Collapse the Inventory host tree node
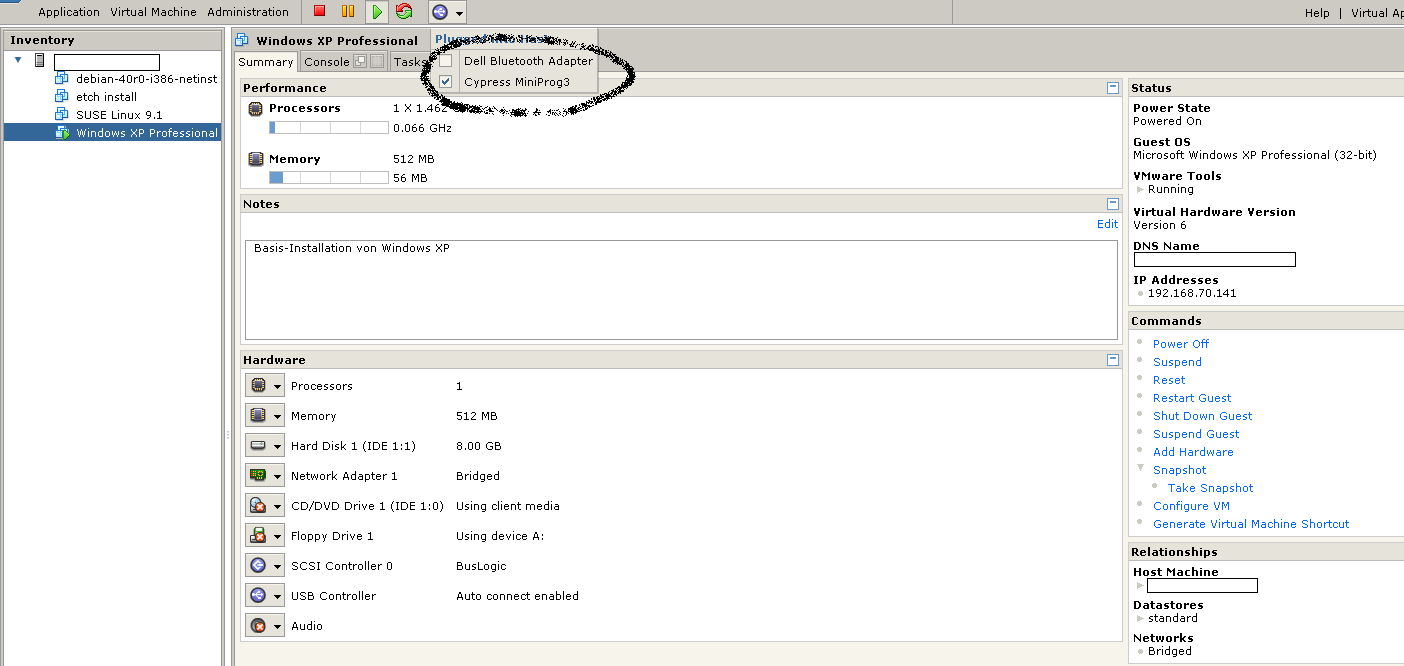The image size is (1404, 666). [19, 61]
